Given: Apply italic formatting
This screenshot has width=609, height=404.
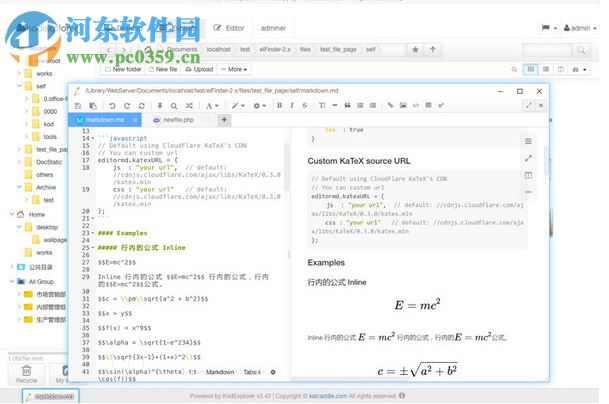Looking at the screenshot, I should pyautogui.click(x=292, y=105).
